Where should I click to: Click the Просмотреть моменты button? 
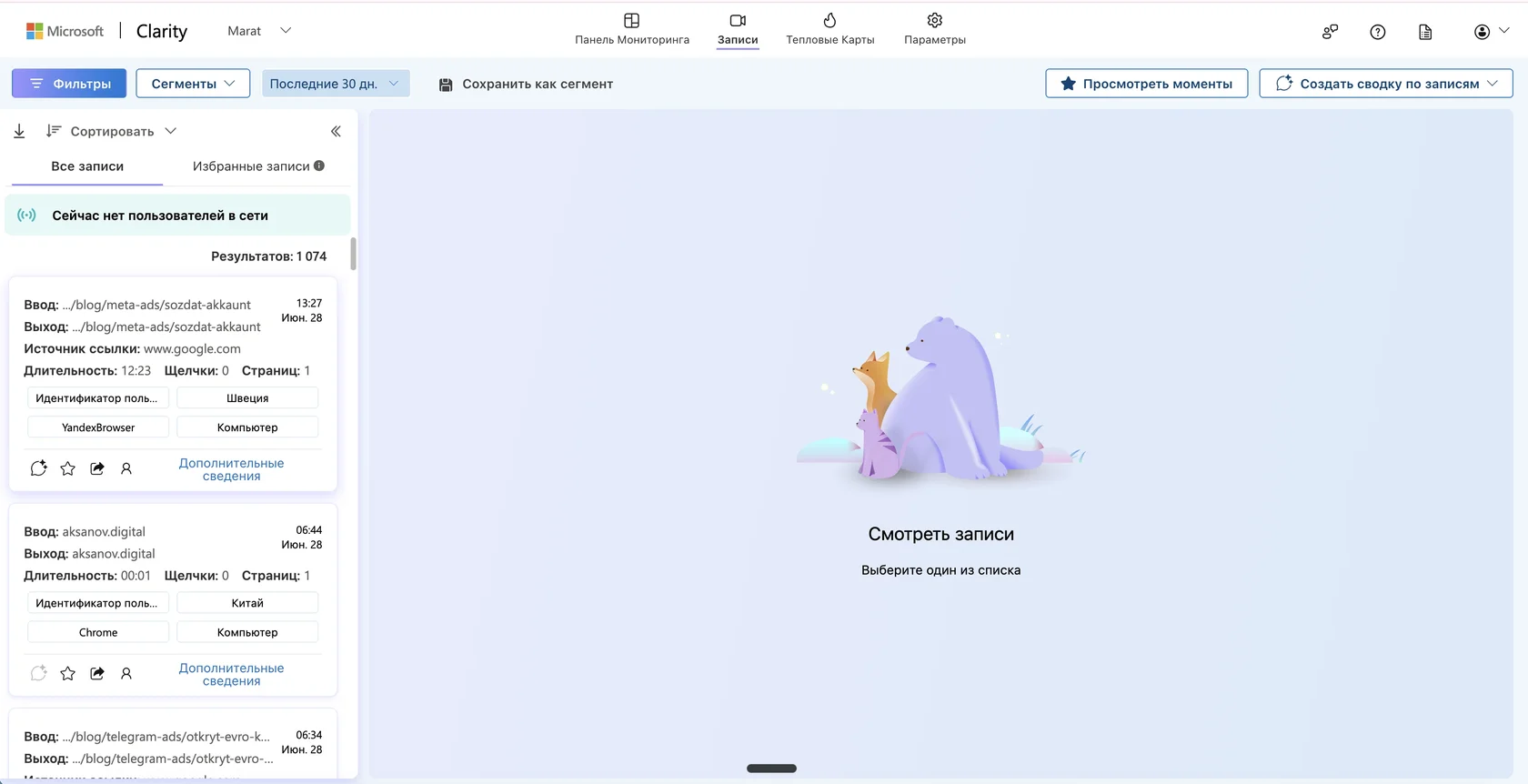[1146, 84]
